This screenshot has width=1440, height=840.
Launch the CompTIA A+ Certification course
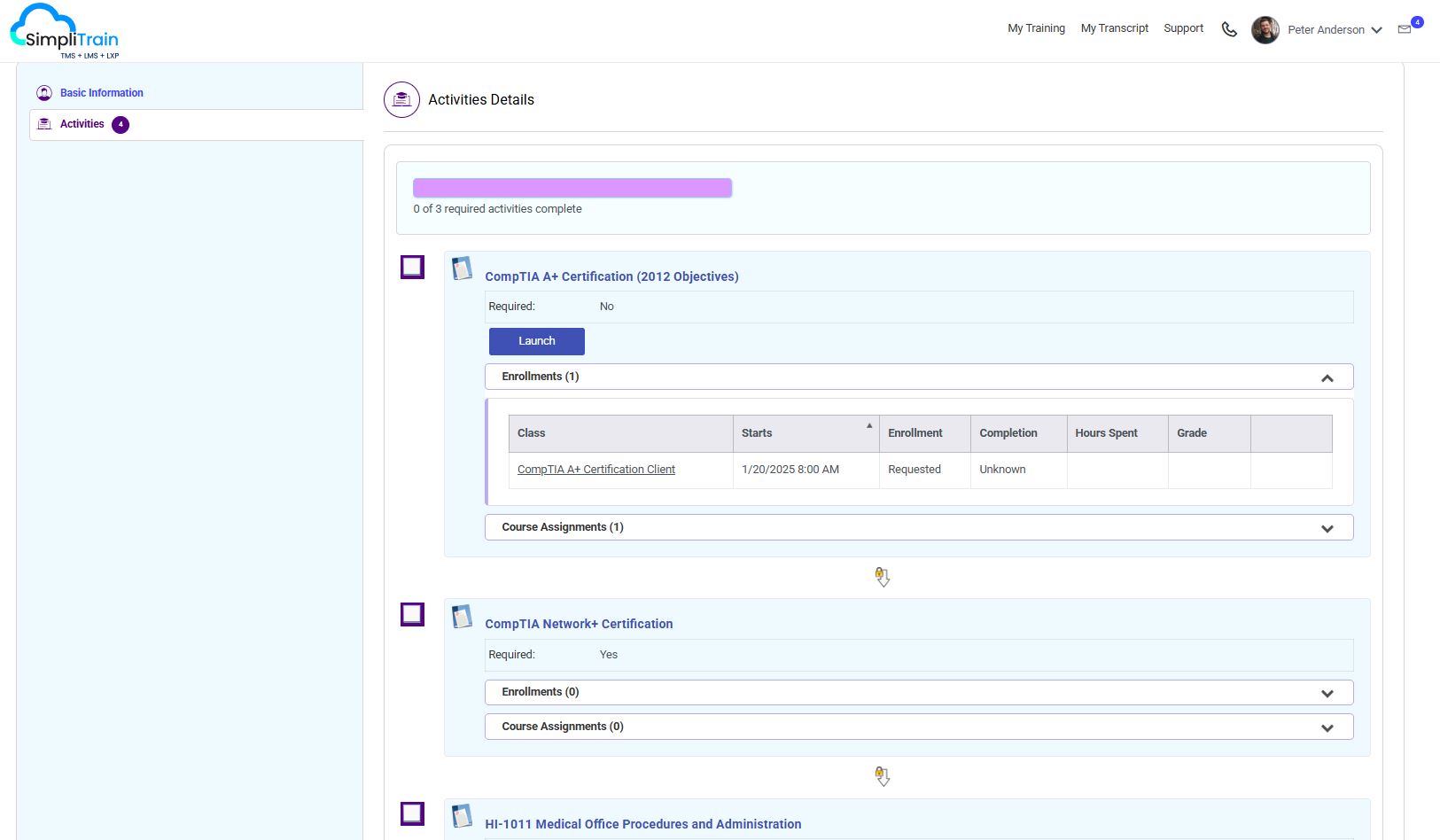536,341
